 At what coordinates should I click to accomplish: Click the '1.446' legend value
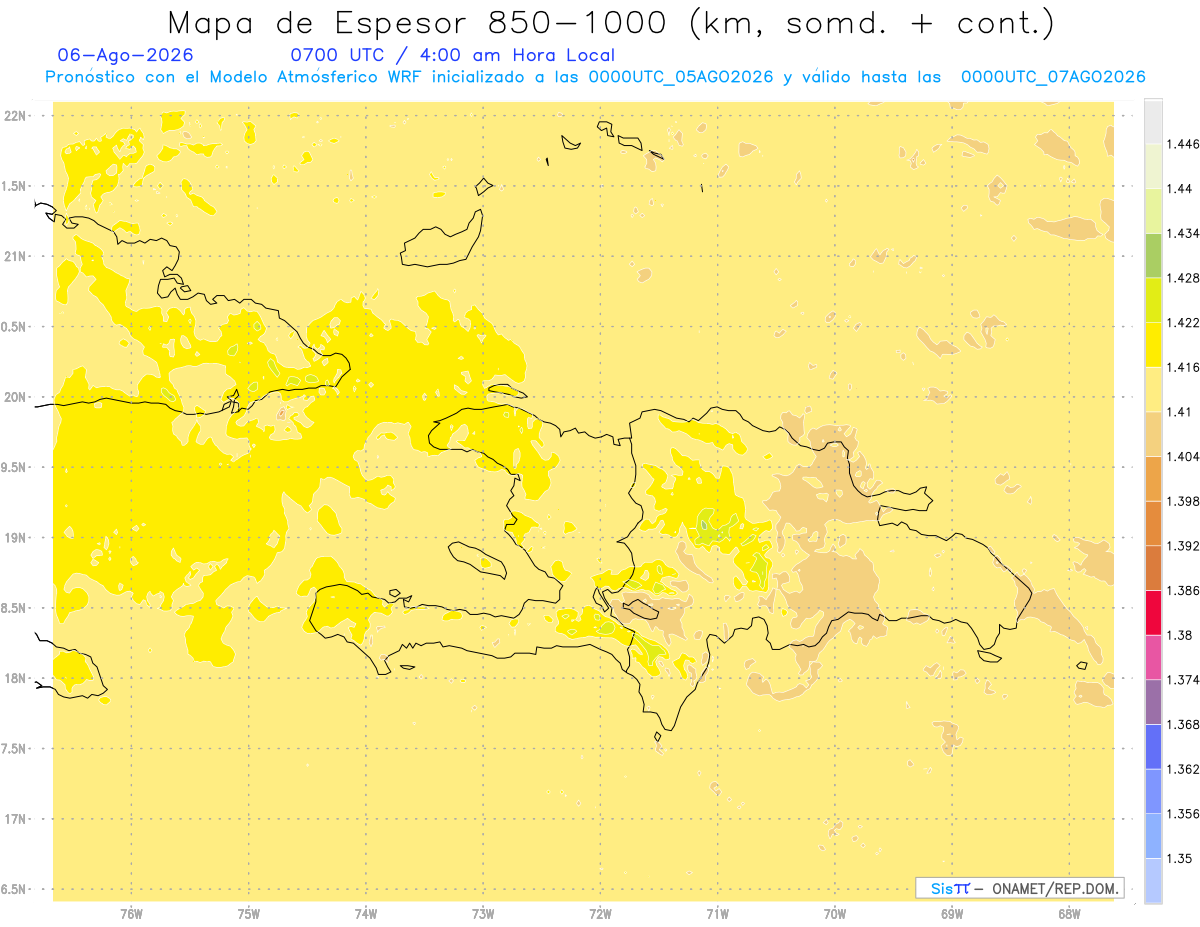click(1183, 144)
